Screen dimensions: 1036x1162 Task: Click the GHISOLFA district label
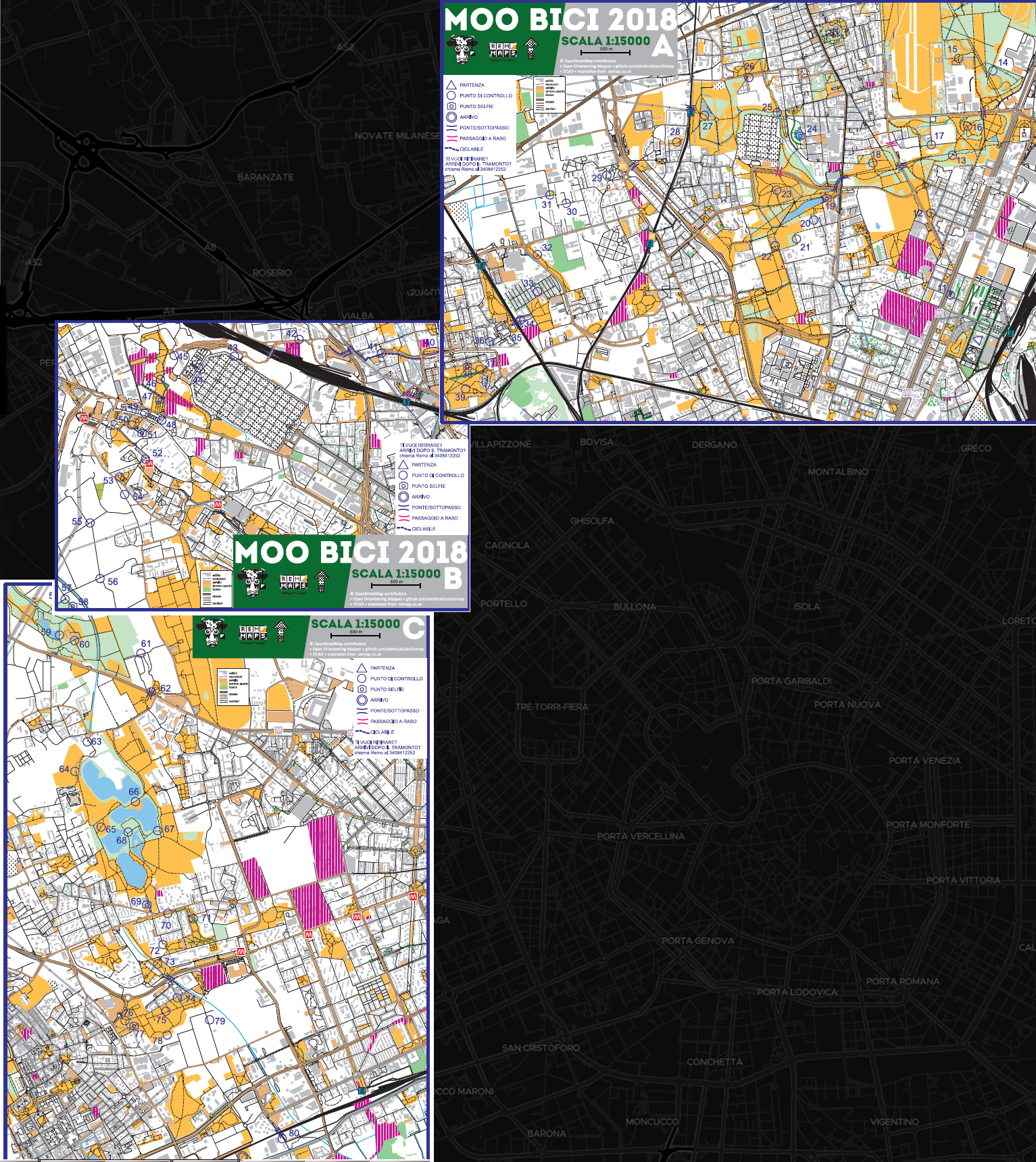(592, 521)
